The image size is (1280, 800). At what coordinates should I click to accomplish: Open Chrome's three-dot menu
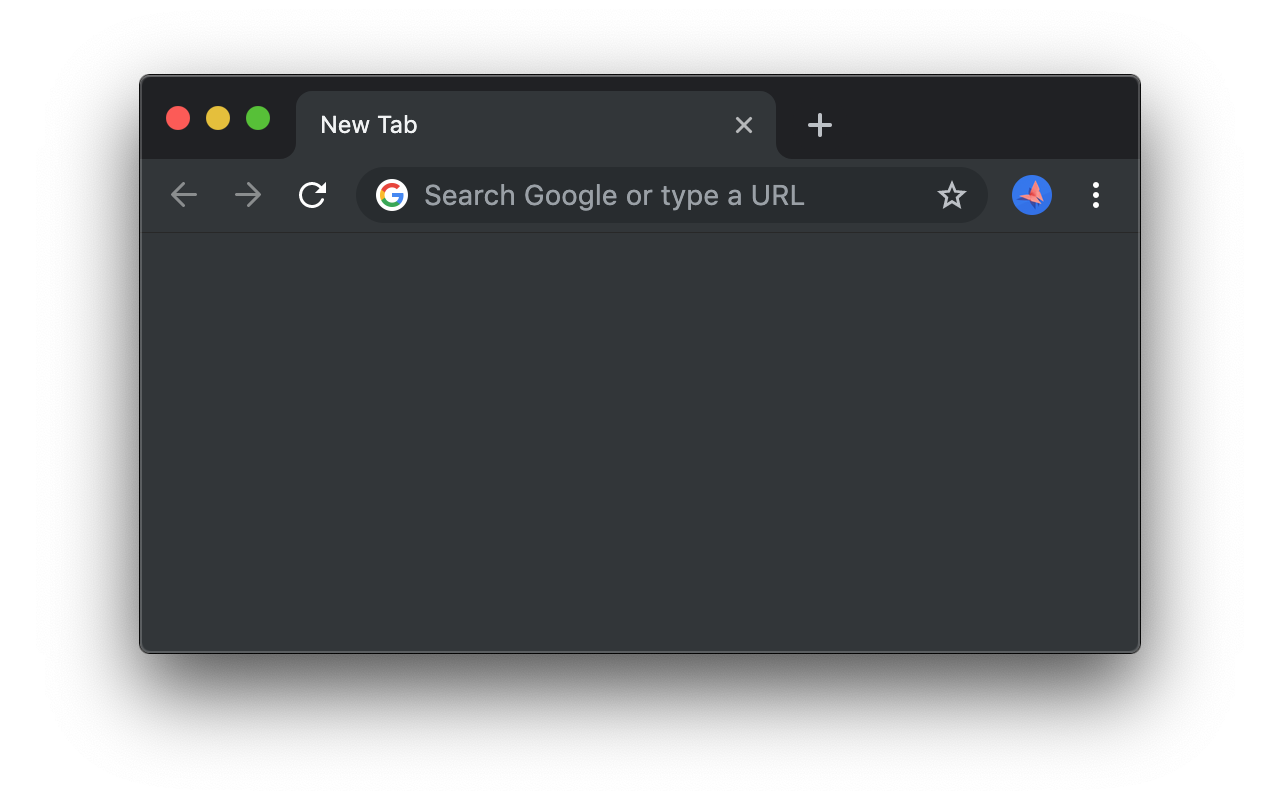tap(1096, 195)
